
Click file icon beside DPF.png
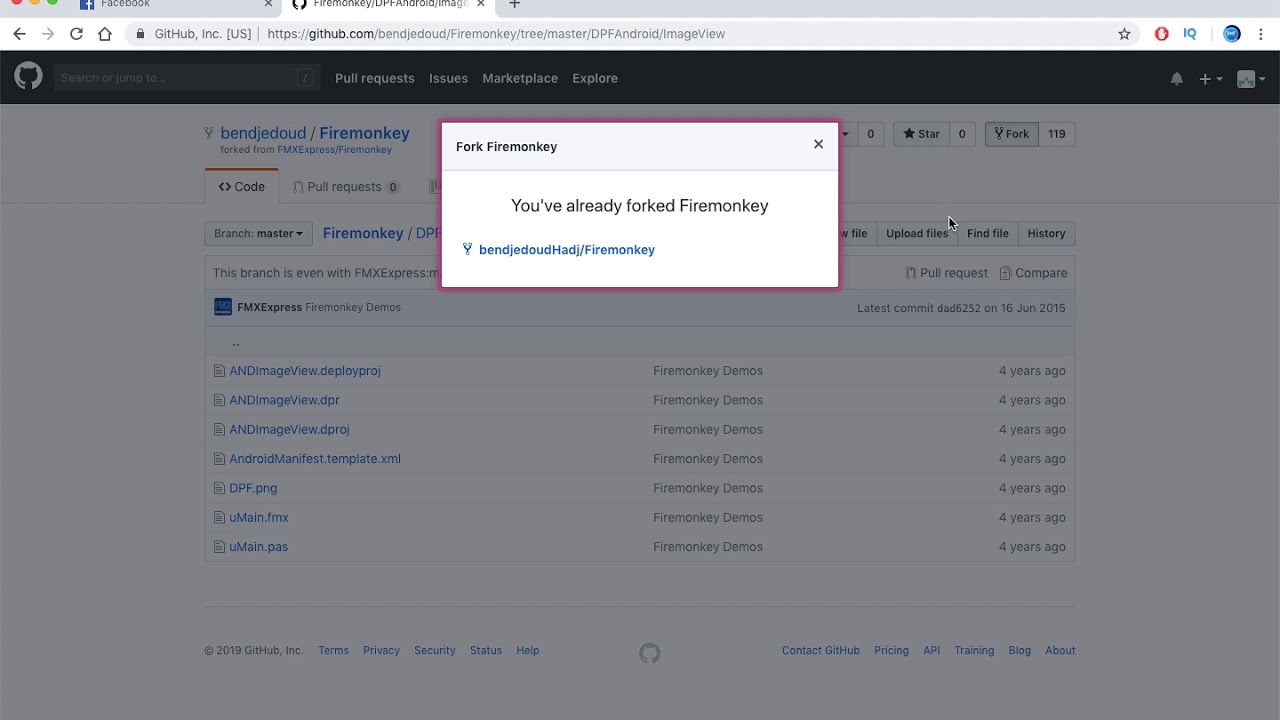pos(219,488)
